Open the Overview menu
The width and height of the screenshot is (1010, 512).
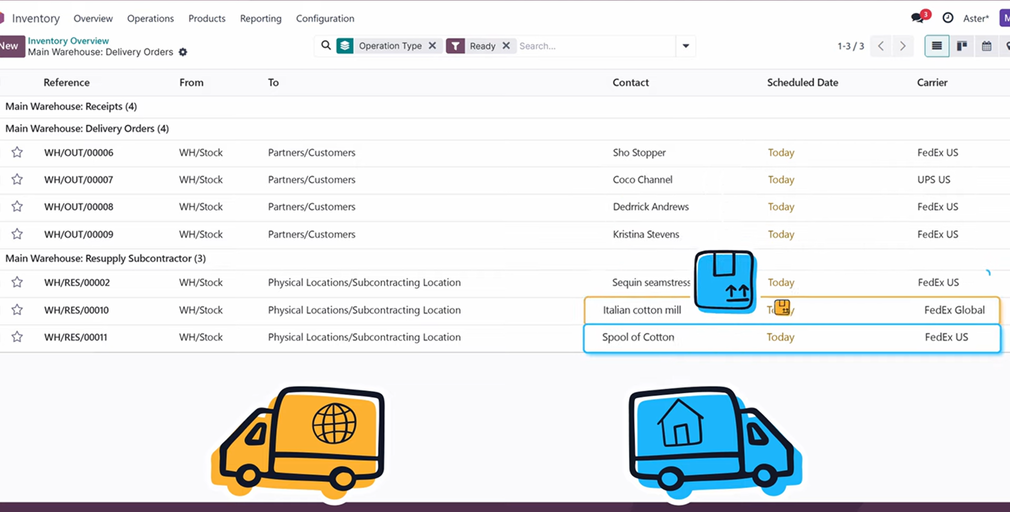(x=93, y=19)
